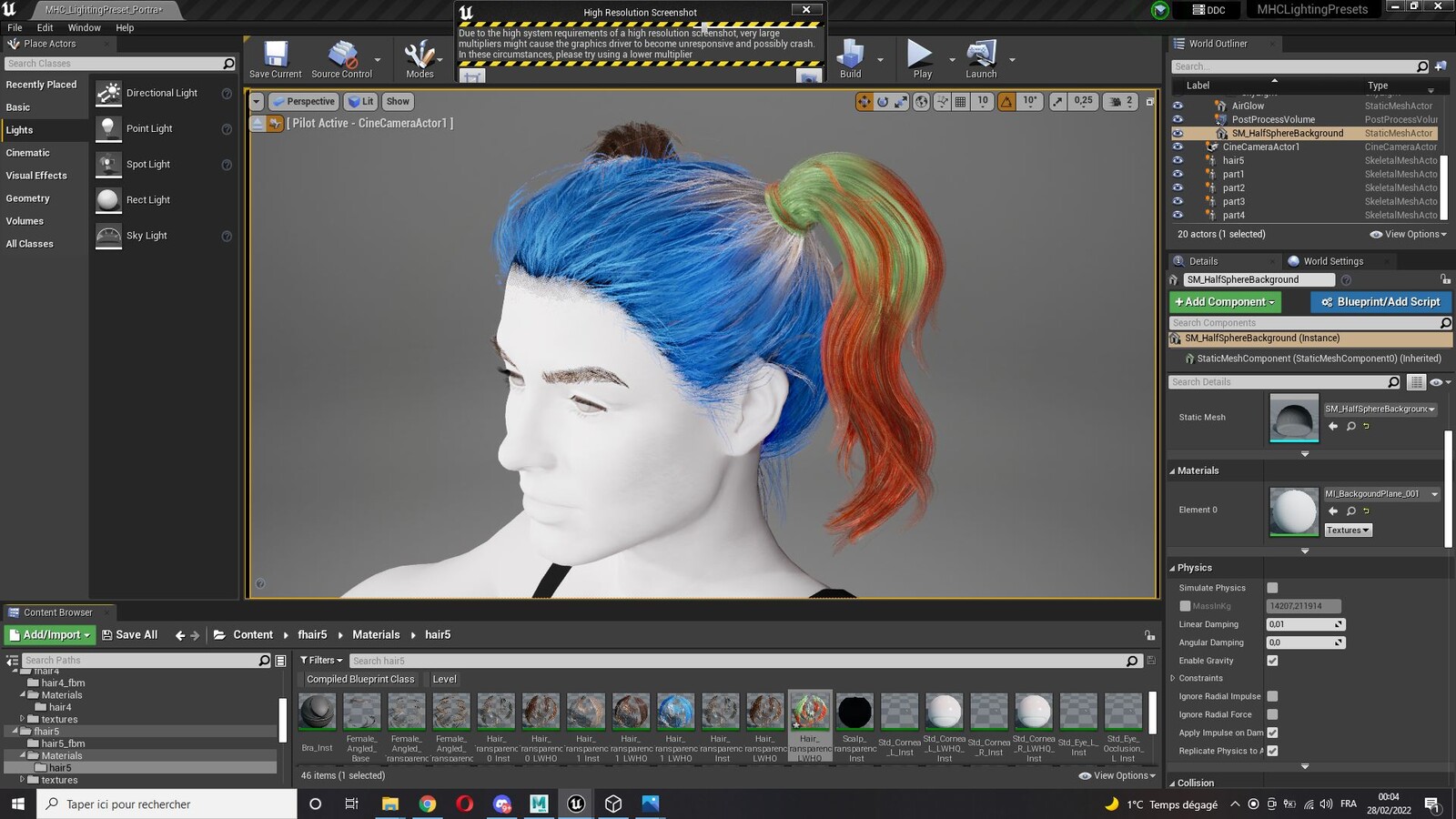Image resolution: width=1456 pixels, height=819 pixels.
Task: Click the Add Component button
Action: tap(1224, 302)
